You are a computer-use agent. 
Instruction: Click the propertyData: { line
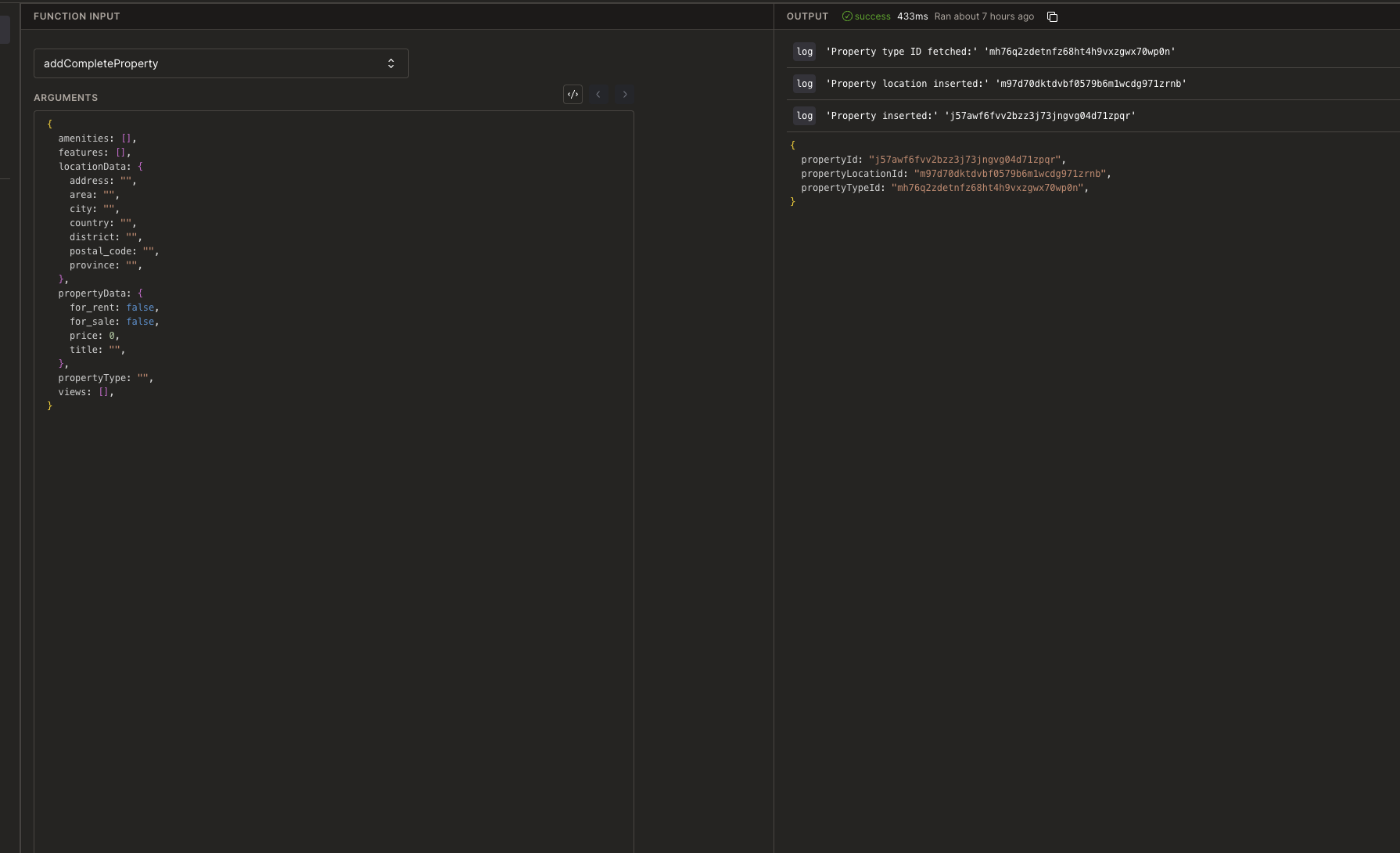pyautogui.click(x=100, y=293)
